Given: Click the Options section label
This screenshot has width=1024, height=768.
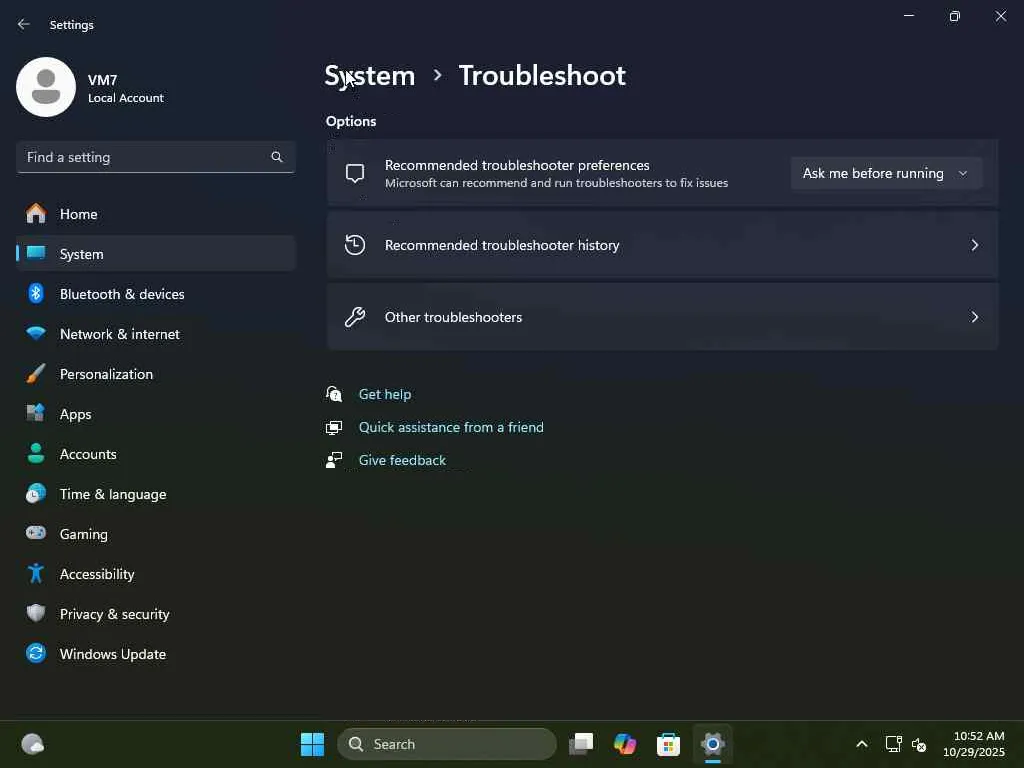Looking at the screenshot, I should coord(351,121).
